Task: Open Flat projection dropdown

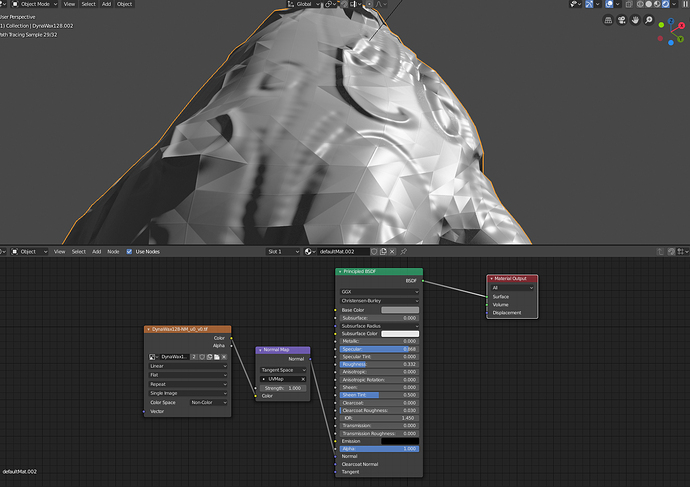Action: (188, 375)
